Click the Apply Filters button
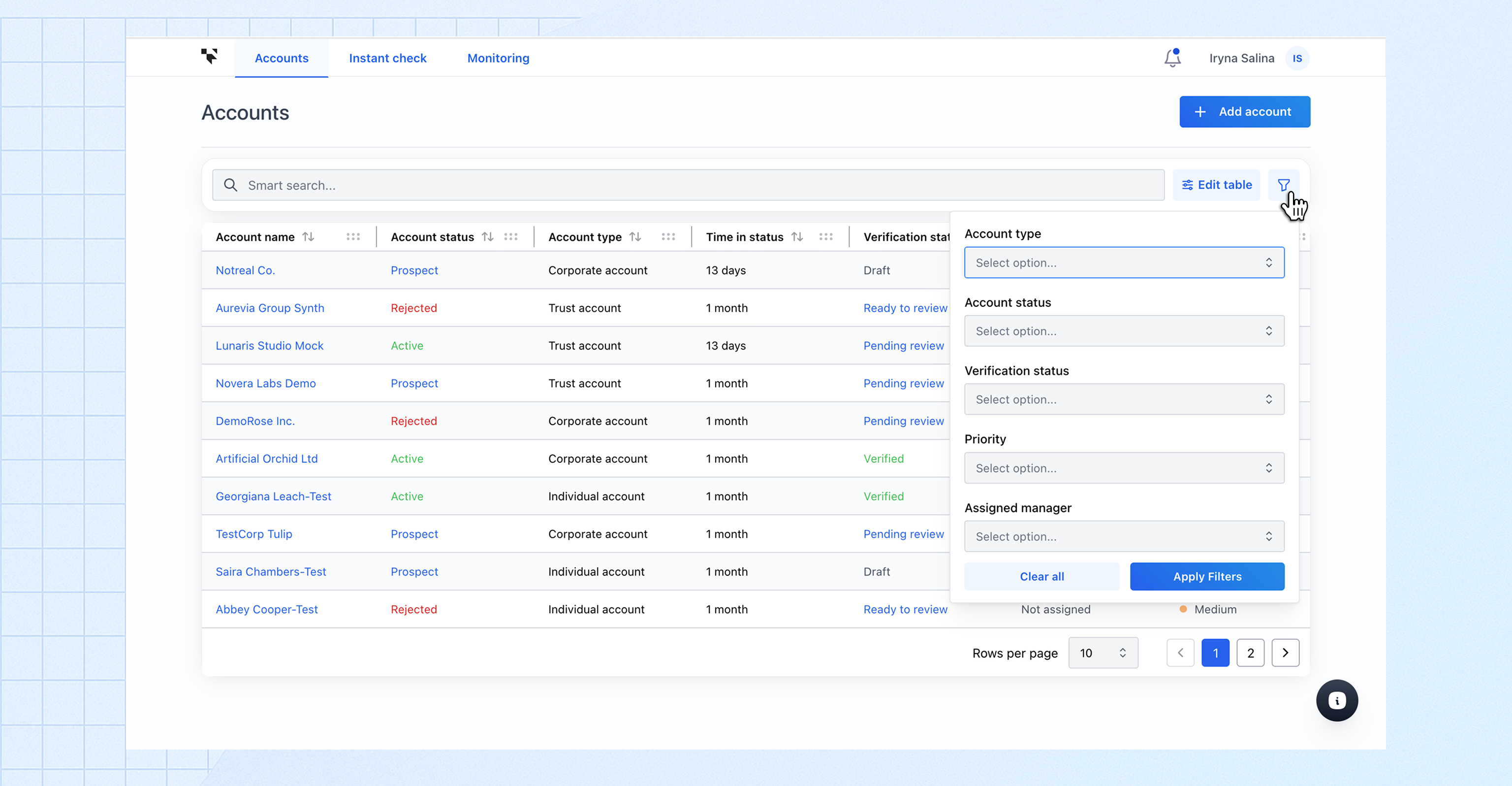The height and width of the screenshot is (786, 1512). 1207,576
